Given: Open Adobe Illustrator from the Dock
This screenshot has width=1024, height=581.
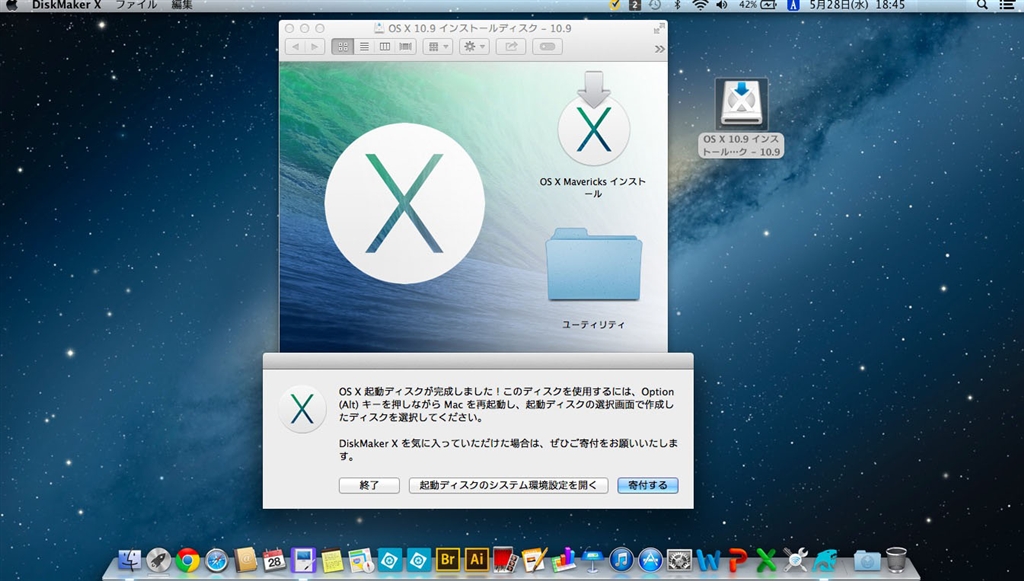Looking at the screenshot, I should click(477, 560).
